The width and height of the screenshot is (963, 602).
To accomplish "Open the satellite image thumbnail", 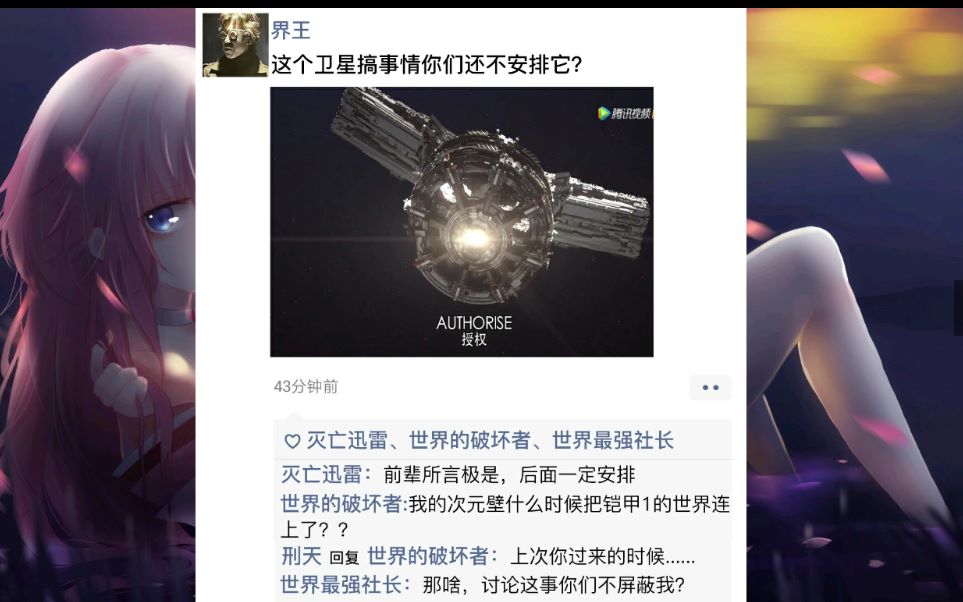I will point(462,222).
